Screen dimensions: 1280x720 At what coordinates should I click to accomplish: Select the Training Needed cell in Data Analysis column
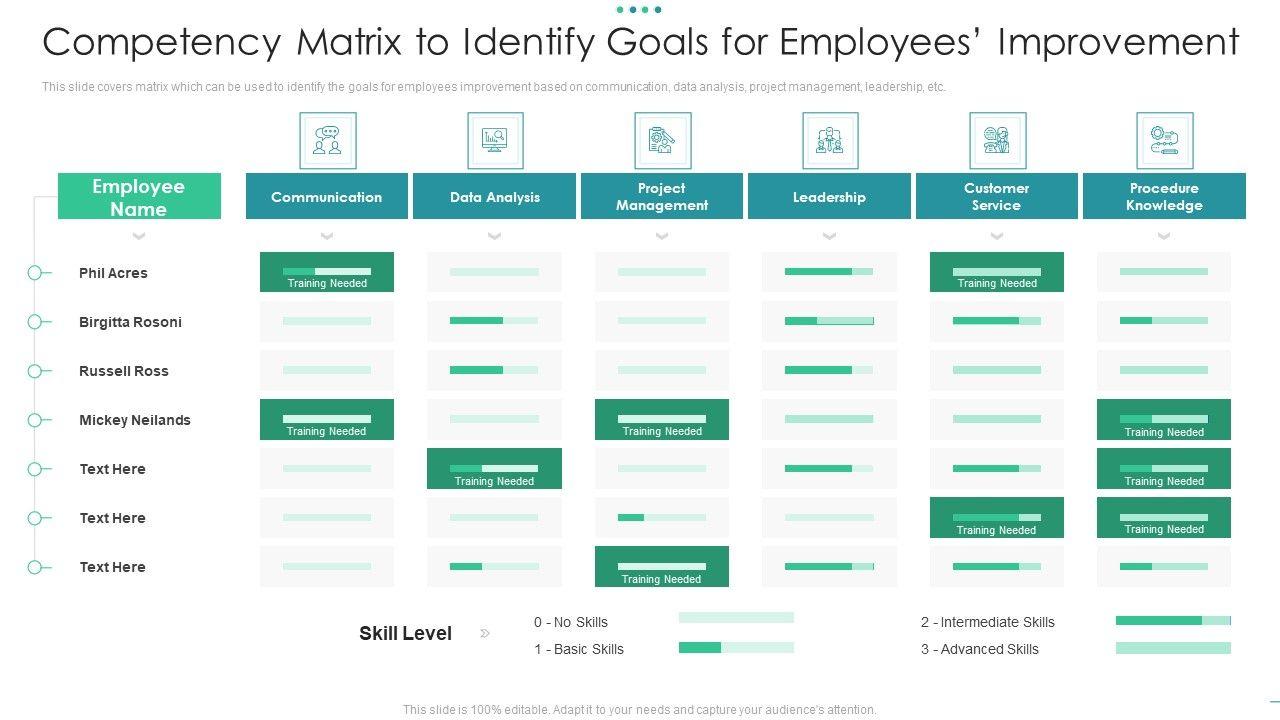495,469
